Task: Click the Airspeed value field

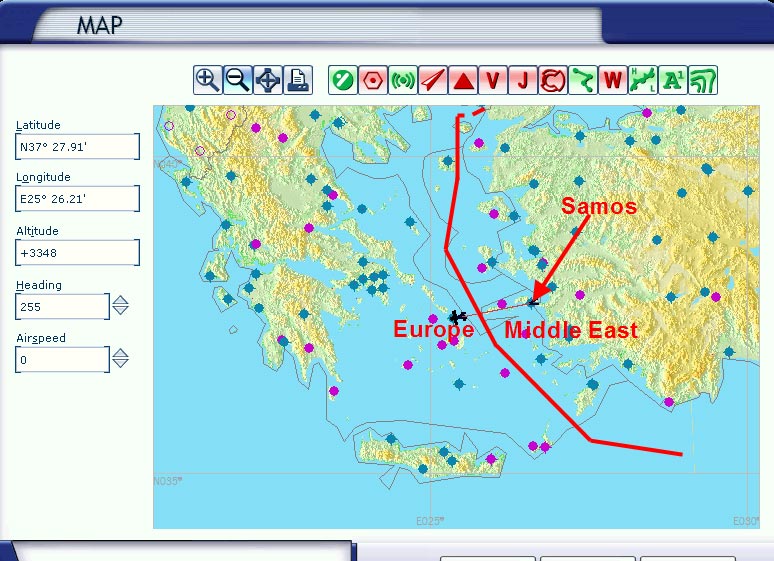Action: 62,360
